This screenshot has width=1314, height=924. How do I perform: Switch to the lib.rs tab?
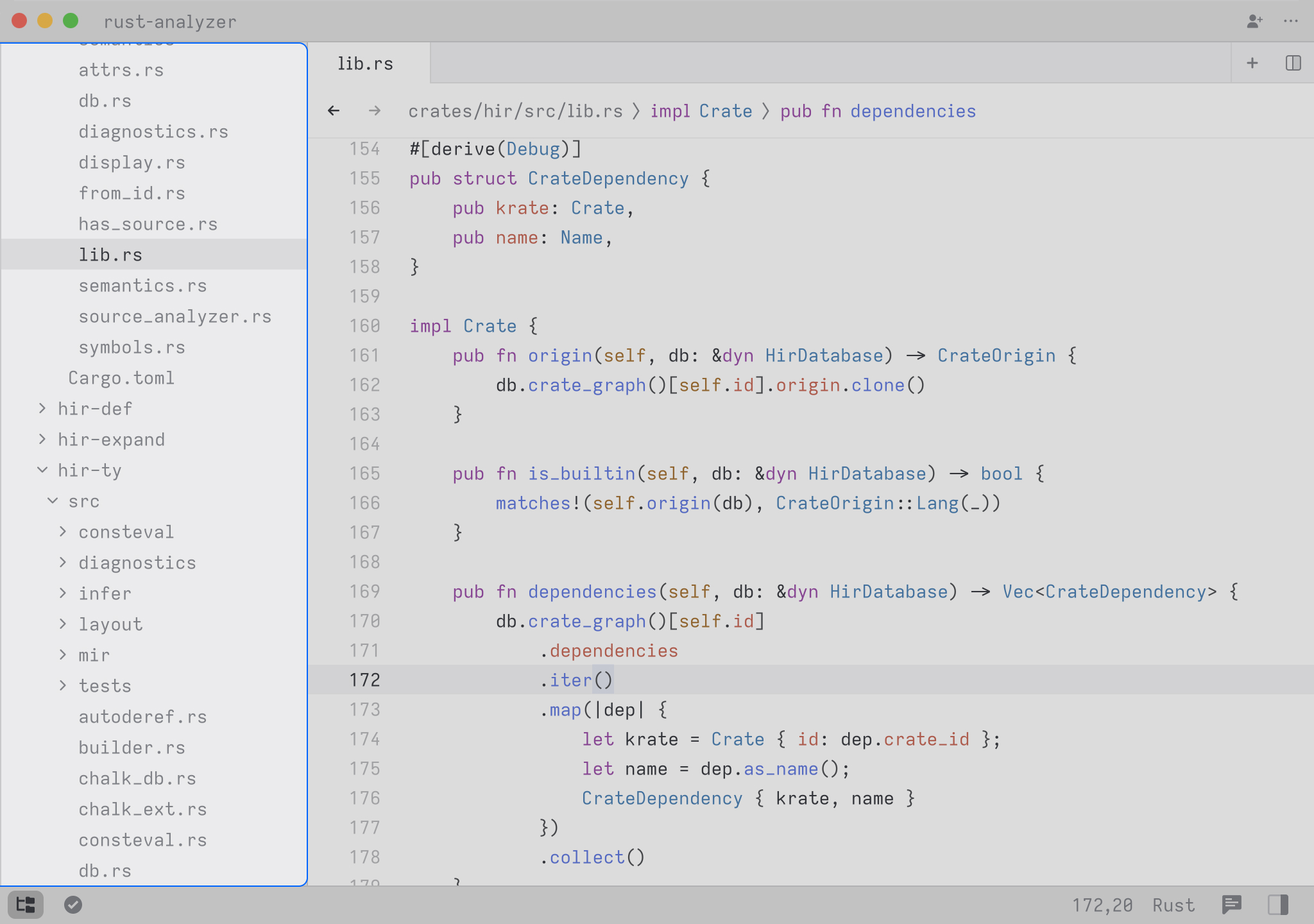(366, 64)
